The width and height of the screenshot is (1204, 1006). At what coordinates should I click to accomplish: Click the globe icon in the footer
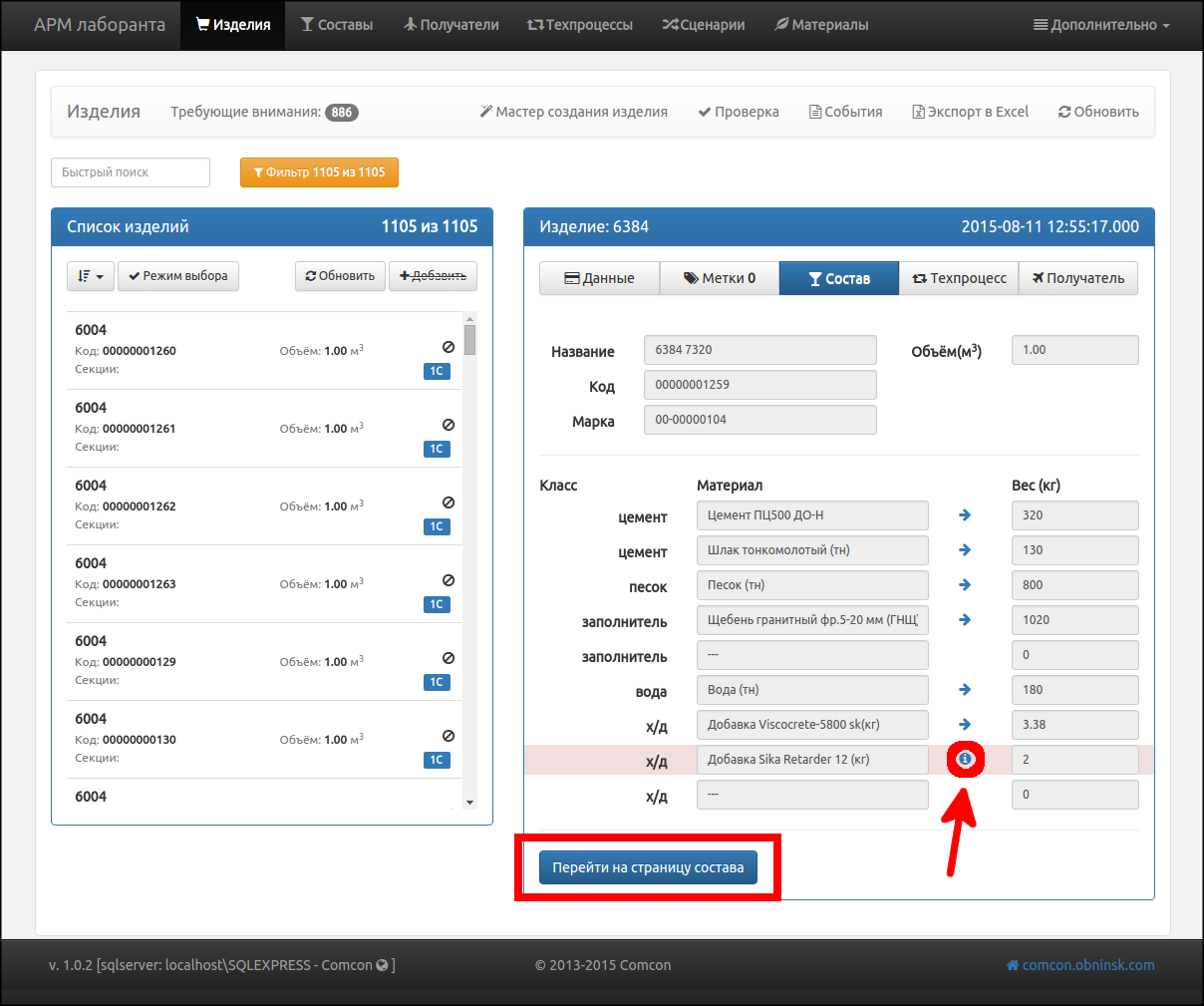click(382, 965)
